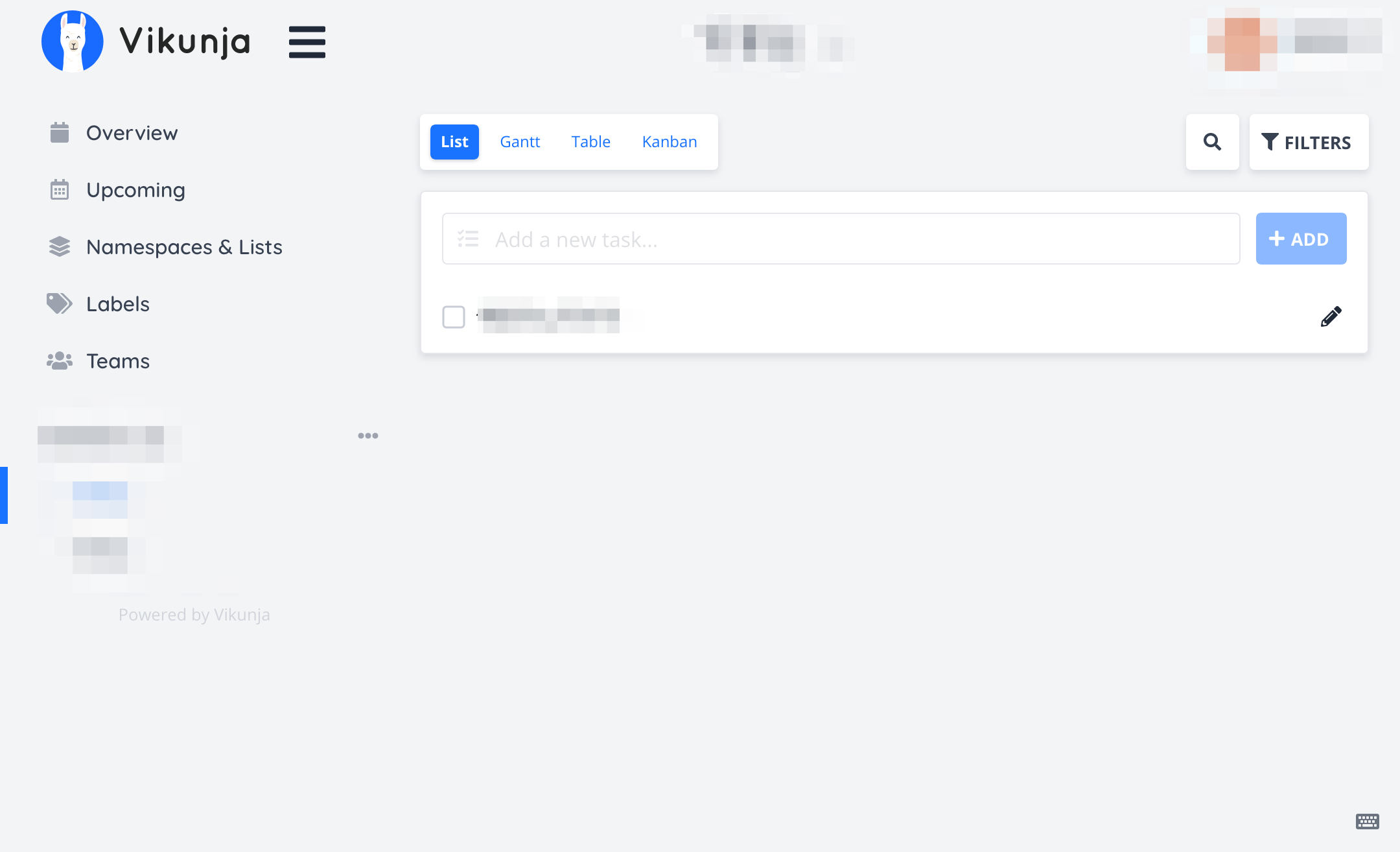Mark the listed task as done
The image size is (1400, 852).
click(x=454, y=317)
